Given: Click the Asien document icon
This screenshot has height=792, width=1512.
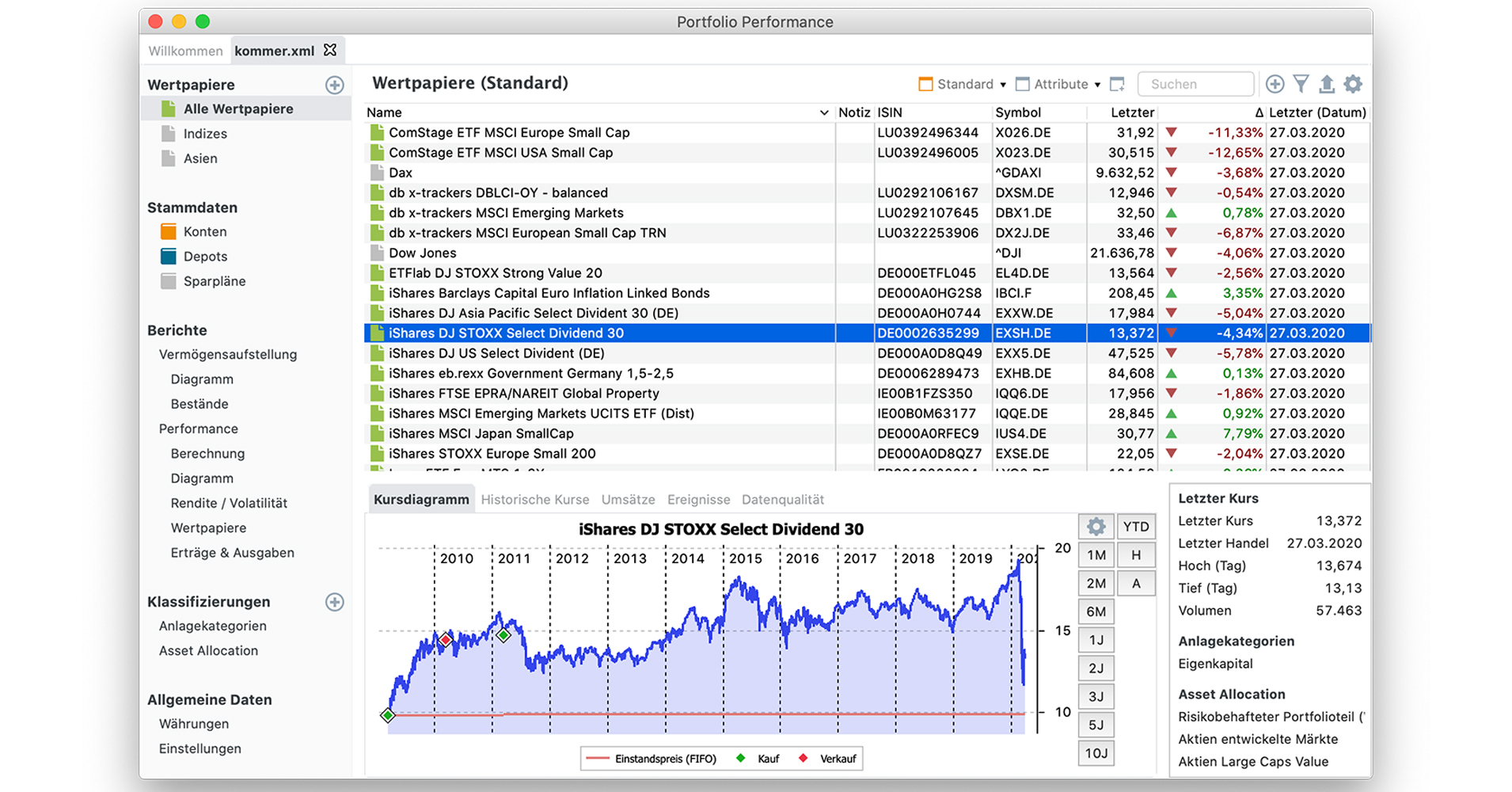Looking at the screenshot, I should coord(169,158).
